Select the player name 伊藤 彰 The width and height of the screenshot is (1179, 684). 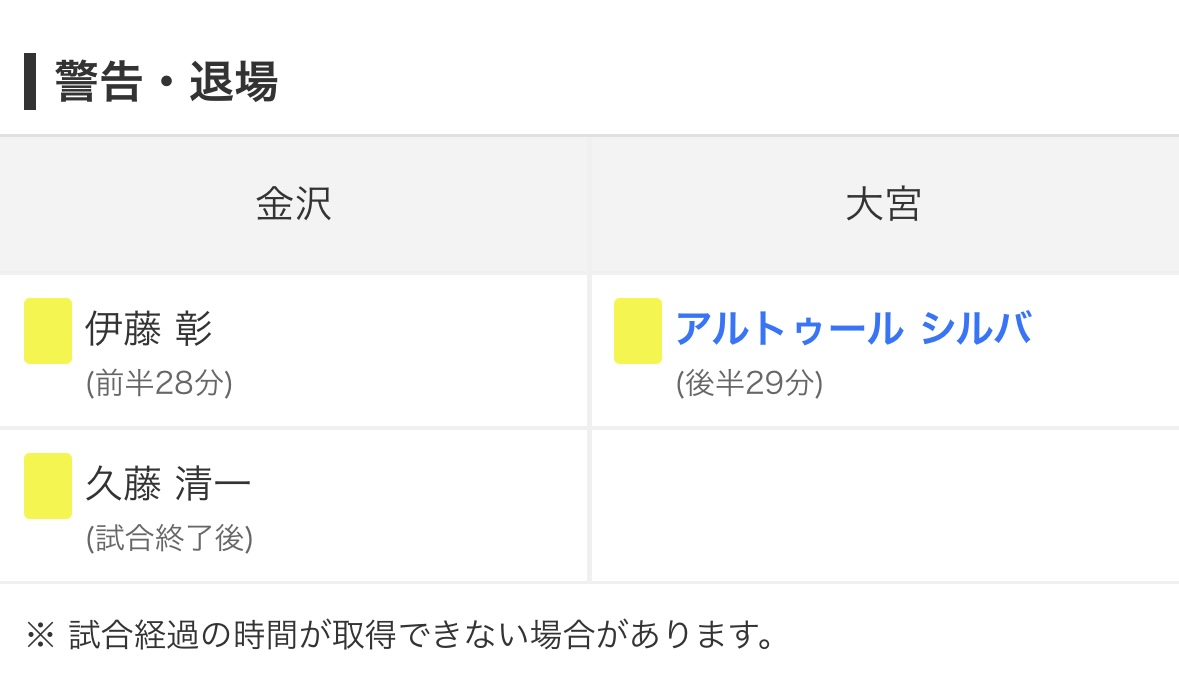click(149, 328)
